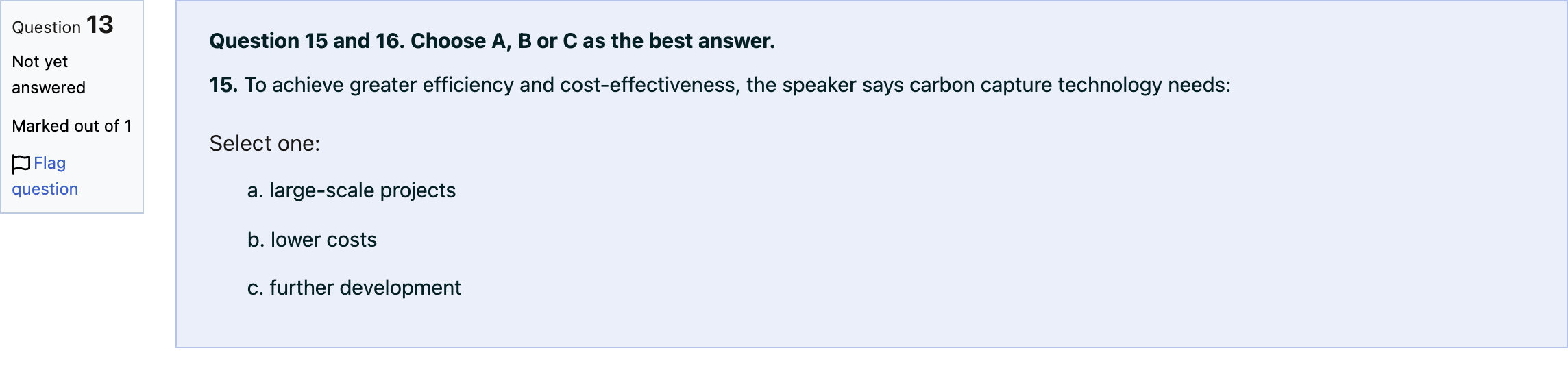Image resolution: width=1568 pixels, height=370 pixels.
Task: Click the word answered in status
Action: pos(49,88)
